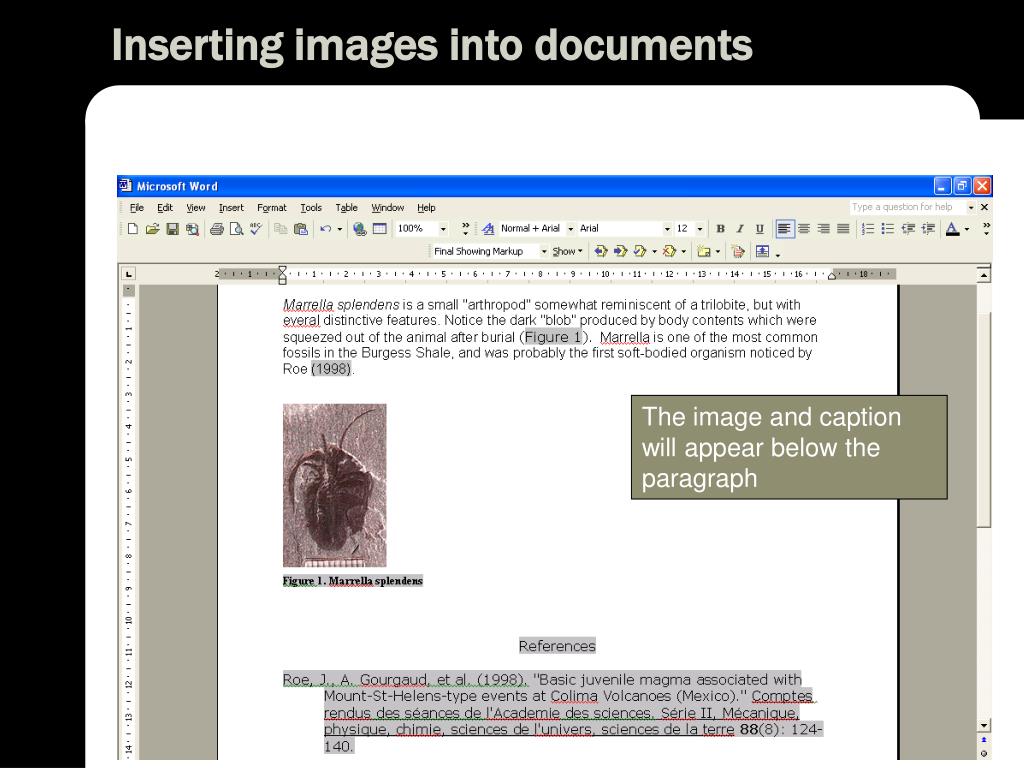Open the Font name dropdown

pos(667,229)
